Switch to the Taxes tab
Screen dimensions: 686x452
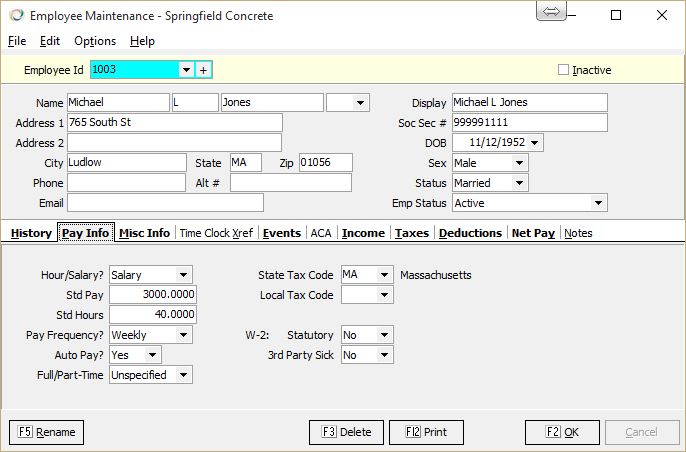pyautogui.click(x=411, y=233)
